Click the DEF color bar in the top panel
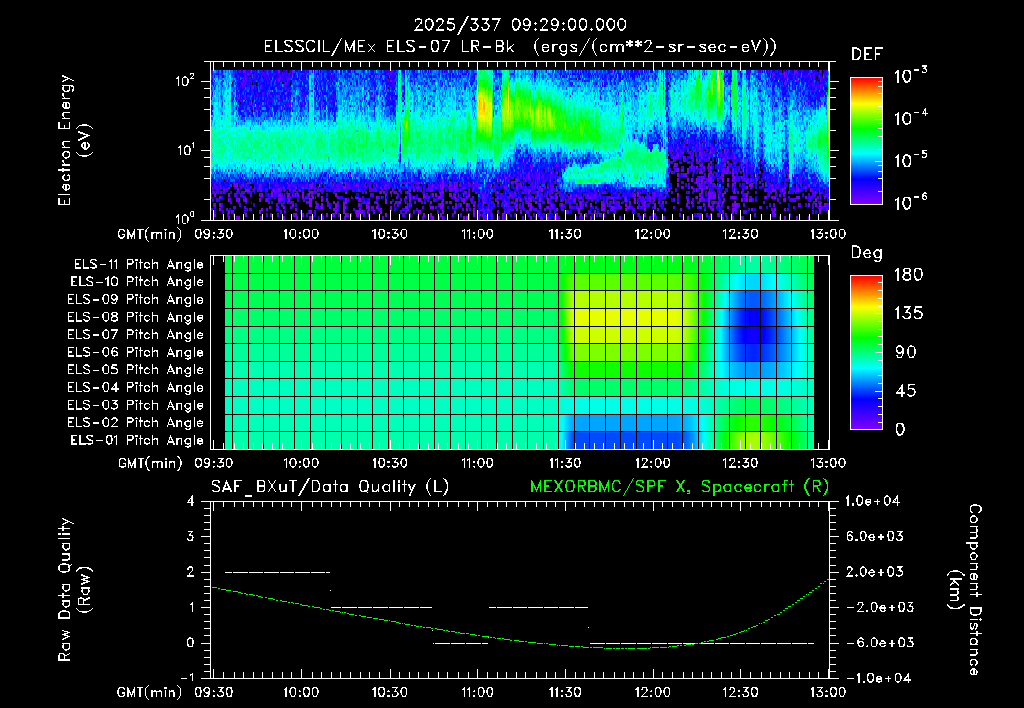1024x708 pixels. 866,140
